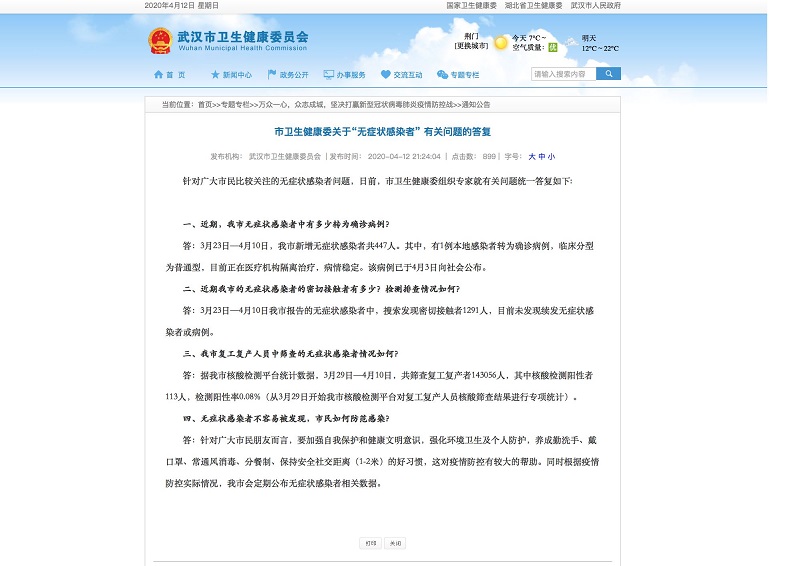The height and width of the screenshot is (566, 800).
Task: Open 通知公告 in the breadcrumb
Action: (476, 105)
